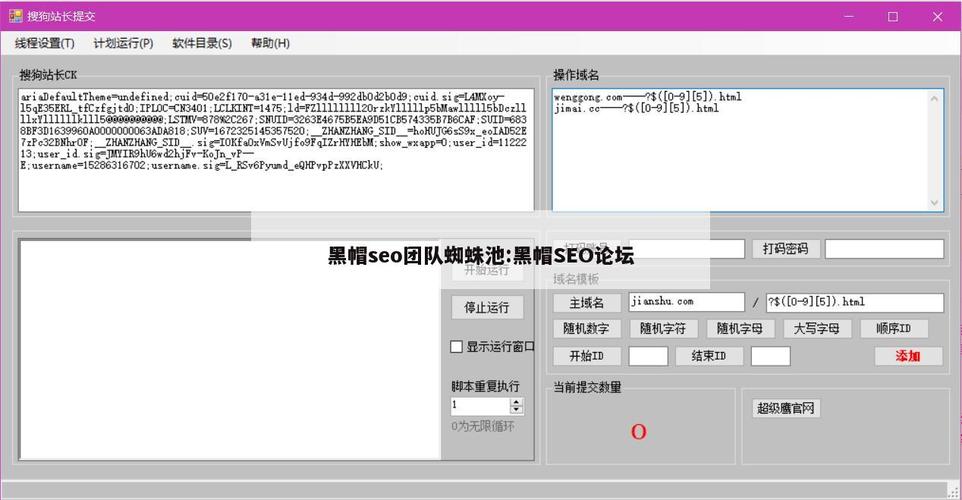Image resolution: width=962 pixels, height=500 pixels.
Task: Open the 软件目录(S) menu
Action: [x=202, y=43]
